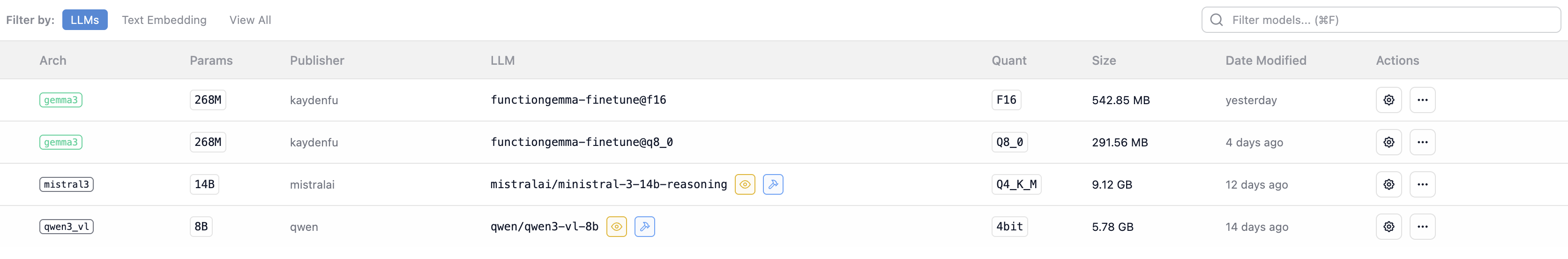Open more-actions menu for functiongemma-finetune@q8_0

pos(1422,142)
